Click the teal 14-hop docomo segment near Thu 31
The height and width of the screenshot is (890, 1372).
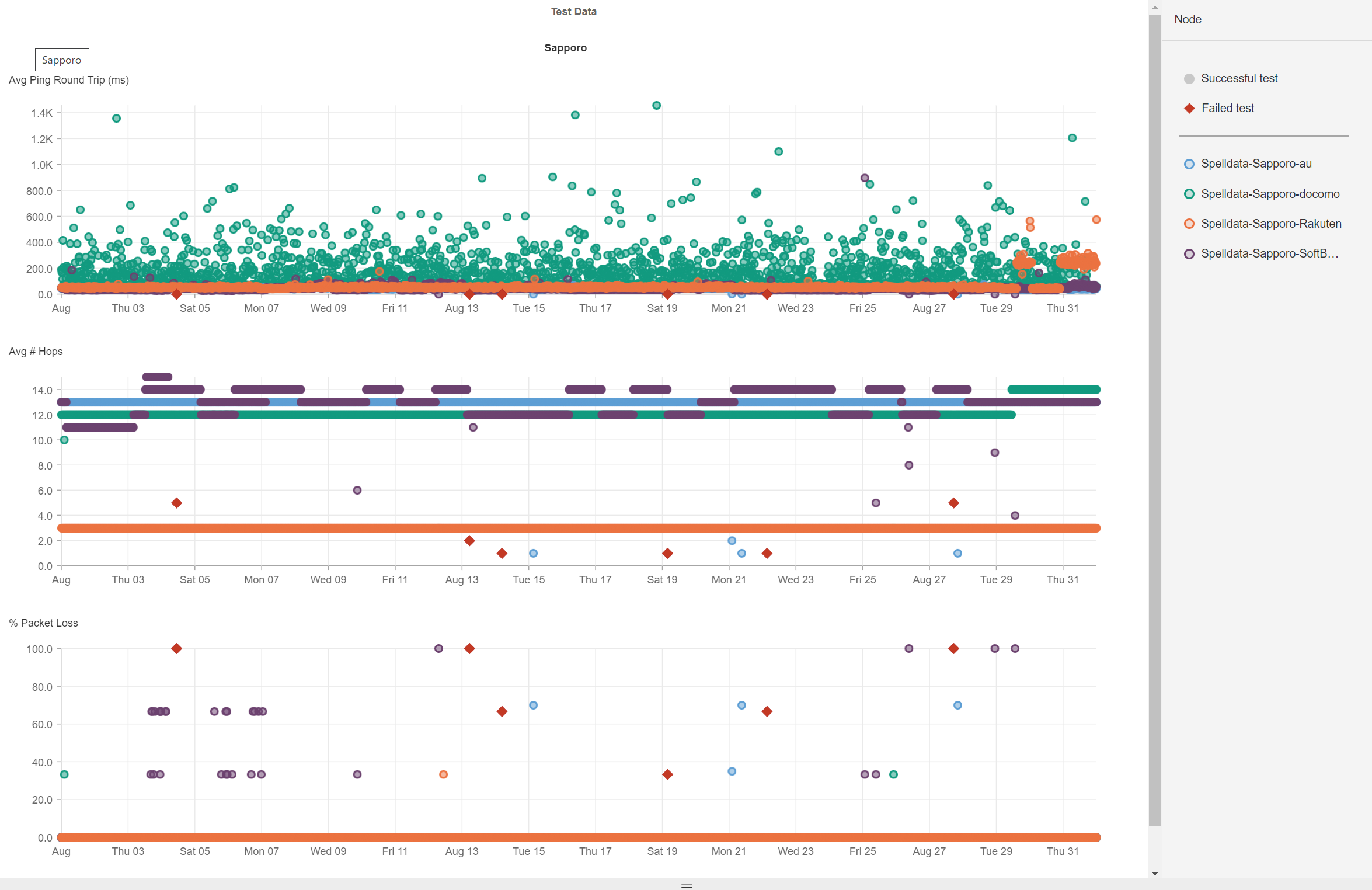1053,390
